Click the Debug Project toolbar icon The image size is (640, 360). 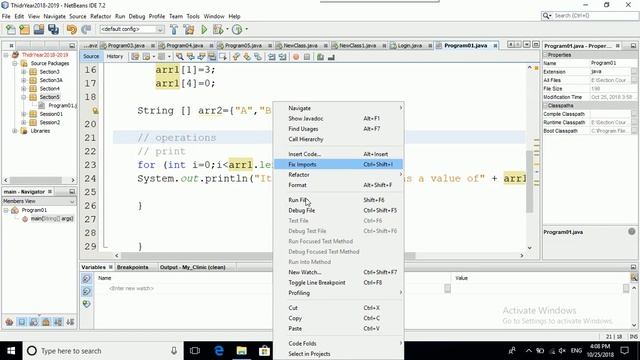[x=218, y=29]
